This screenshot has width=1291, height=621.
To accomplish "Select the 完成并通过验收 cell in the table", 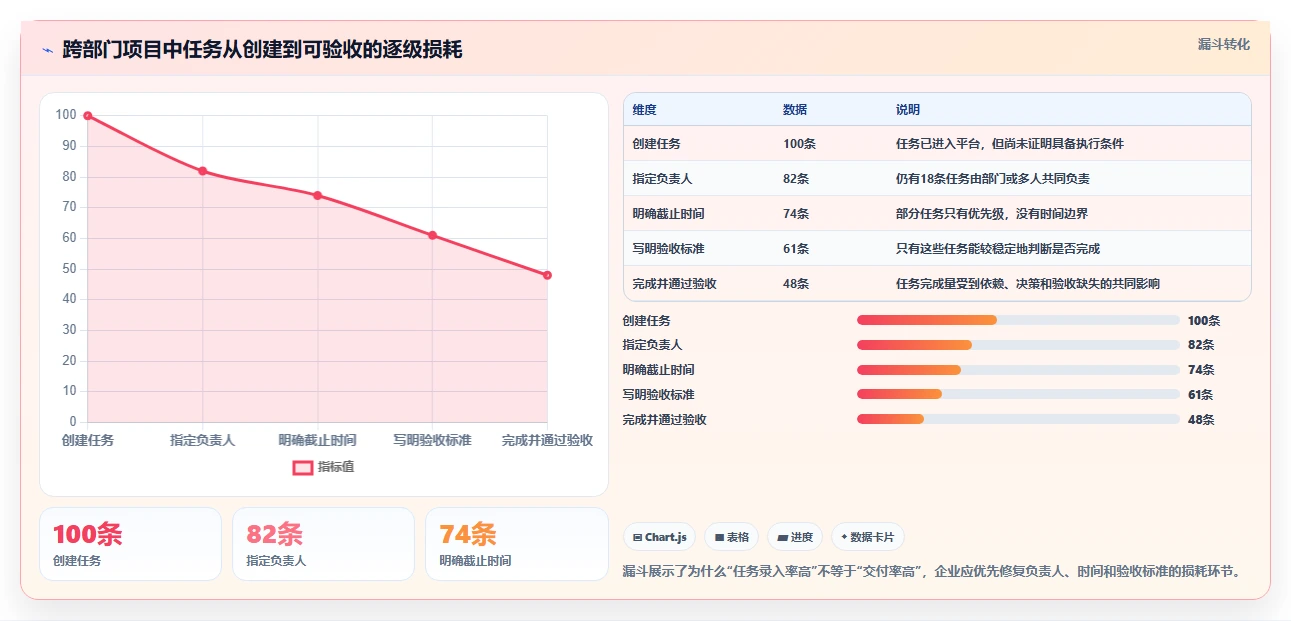I will [x=675, y=284].
